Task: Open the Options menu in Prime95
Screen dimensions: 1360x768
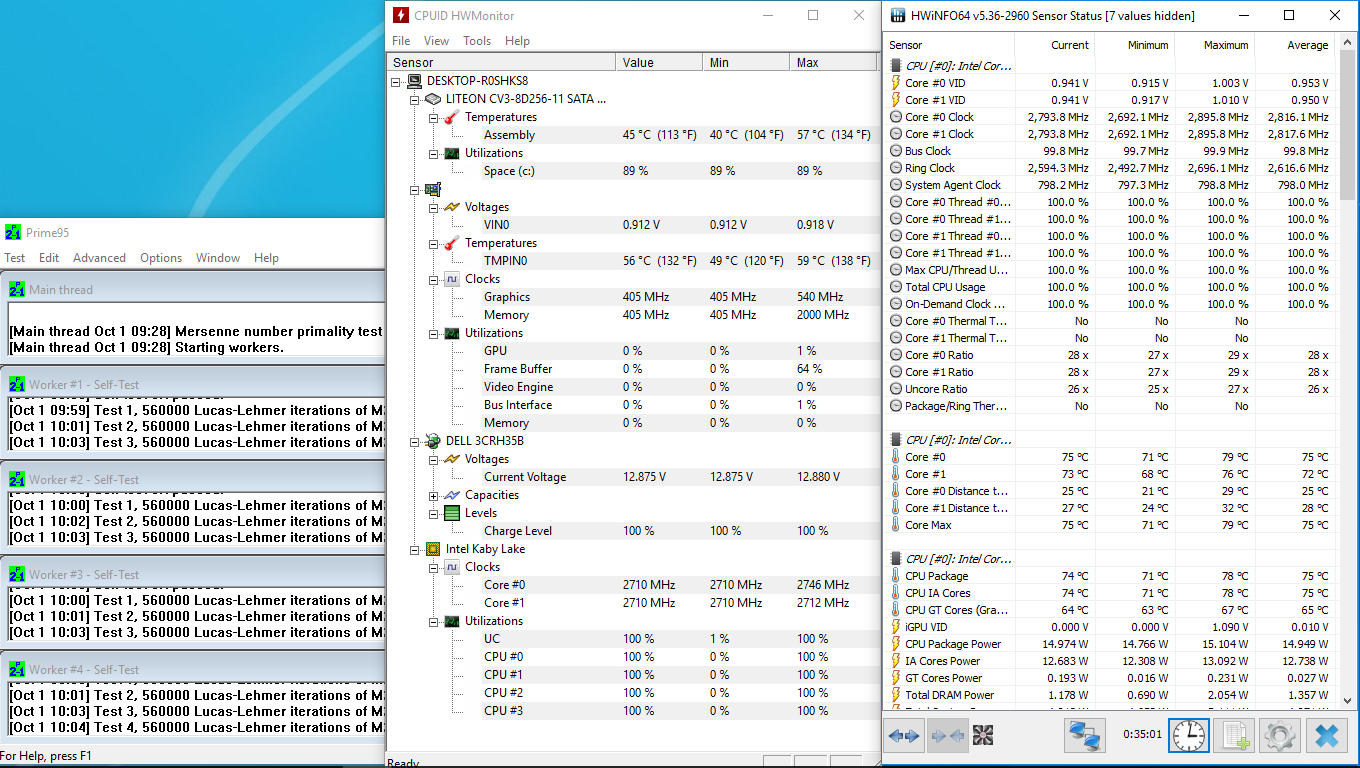Action: [x=161, y=258]
